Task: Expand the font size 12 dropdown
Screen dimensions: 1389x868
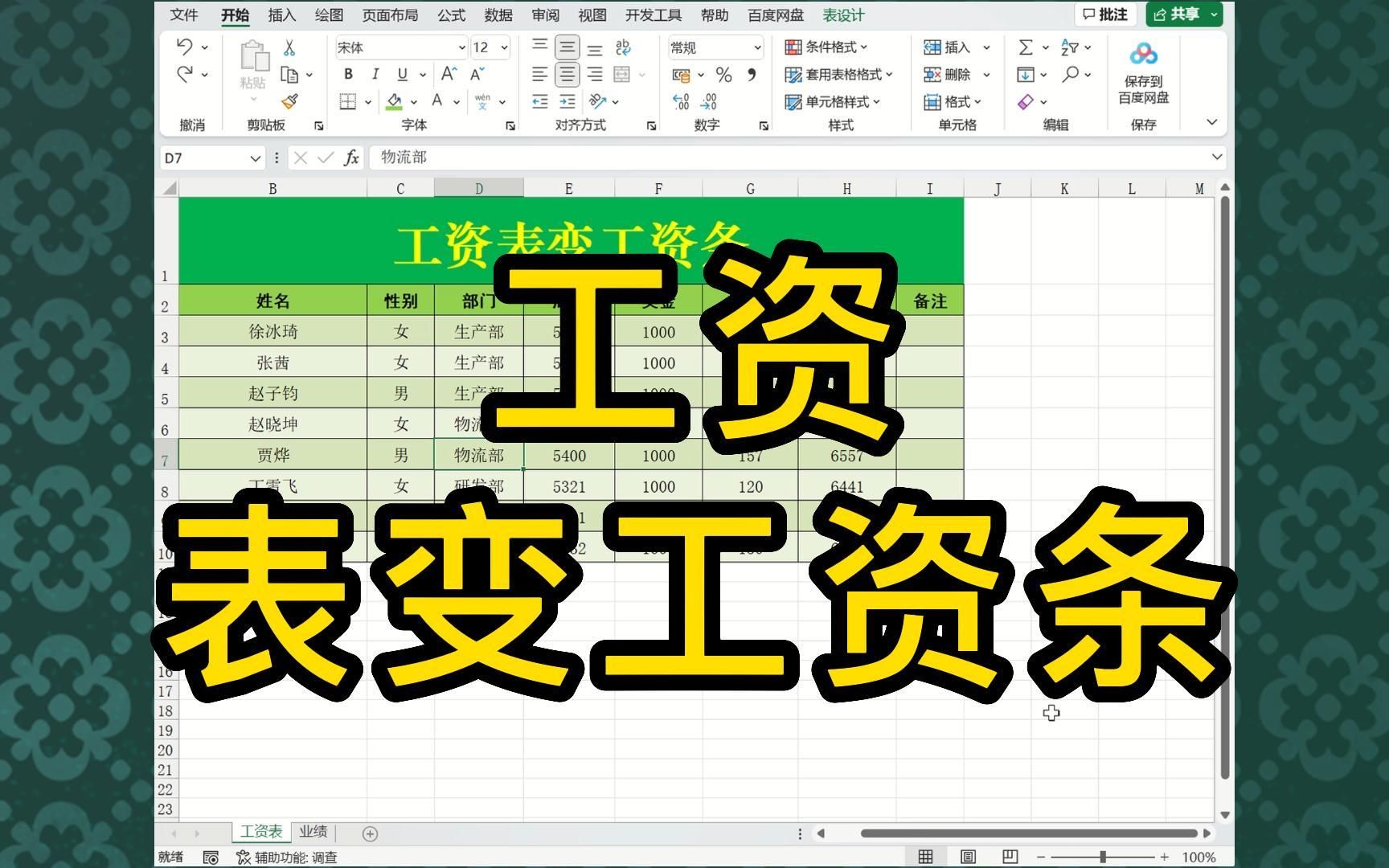Action: point(502,47)
